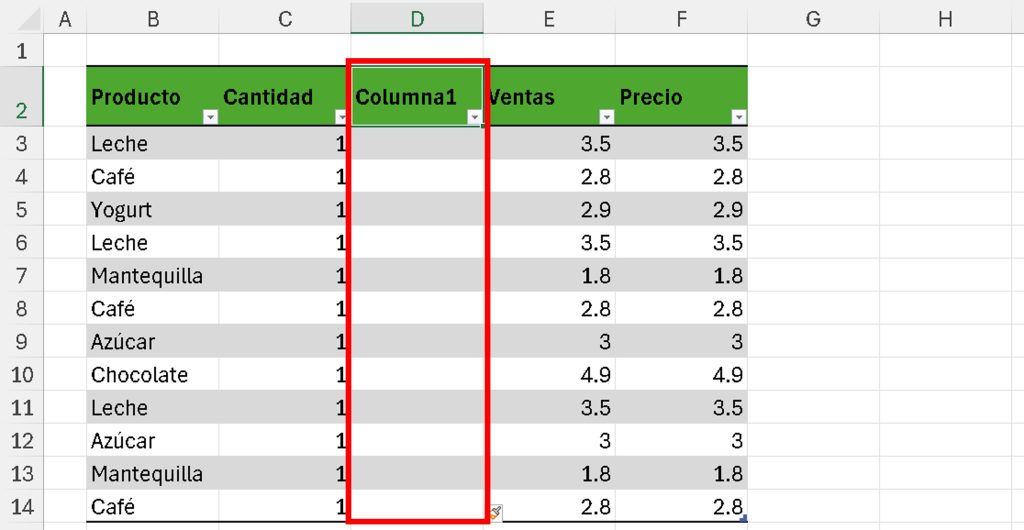
Task: Click the Chocolate product cell
Action: pyautogui.click(x=152, y=375)
